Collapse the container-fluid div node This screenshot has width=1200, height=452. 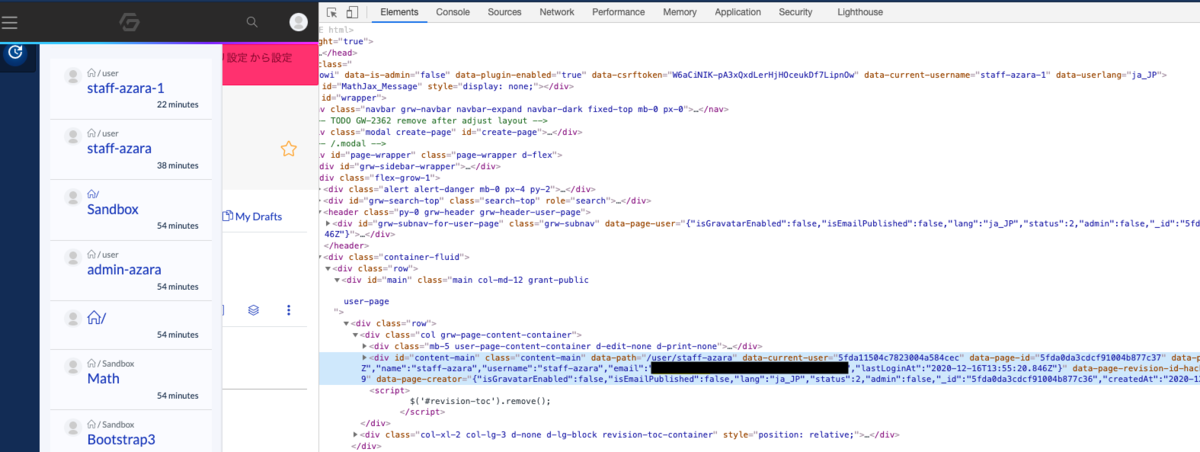[x=322, y=255]
